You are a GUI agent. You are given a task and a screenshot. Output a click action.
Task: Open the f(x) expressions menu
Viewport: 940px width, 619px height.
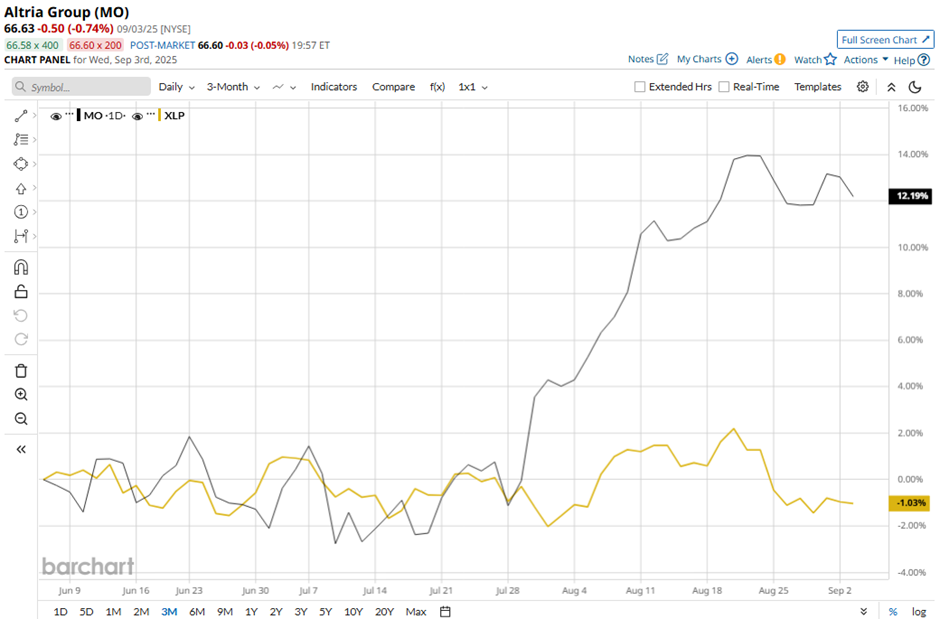(x=437, y=87)
